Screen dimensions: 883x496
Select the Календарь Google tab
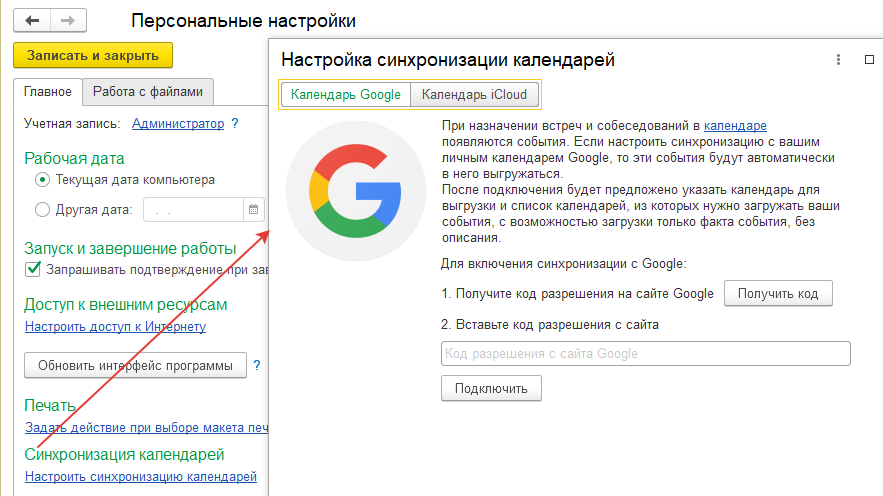346,95
